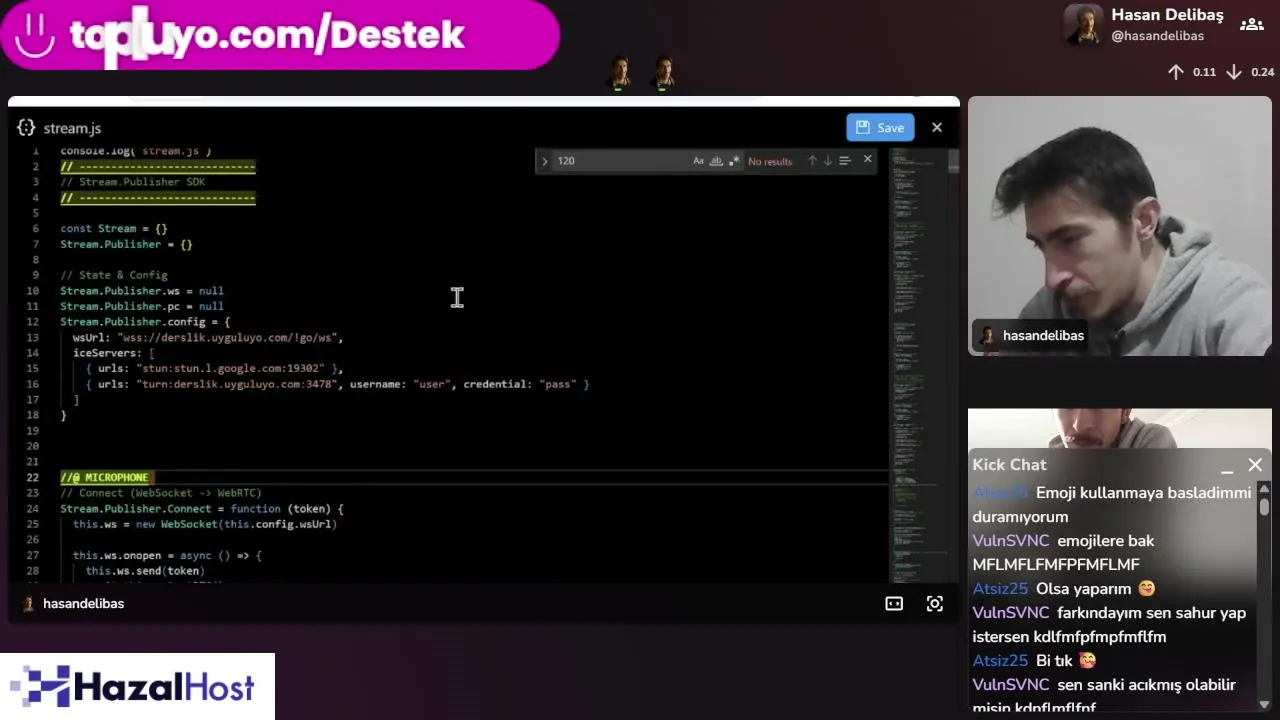Click VulnSVNC in 'farkındayım' message
The width and height of the screenshot is (1280, 720).
(1011, 613)
